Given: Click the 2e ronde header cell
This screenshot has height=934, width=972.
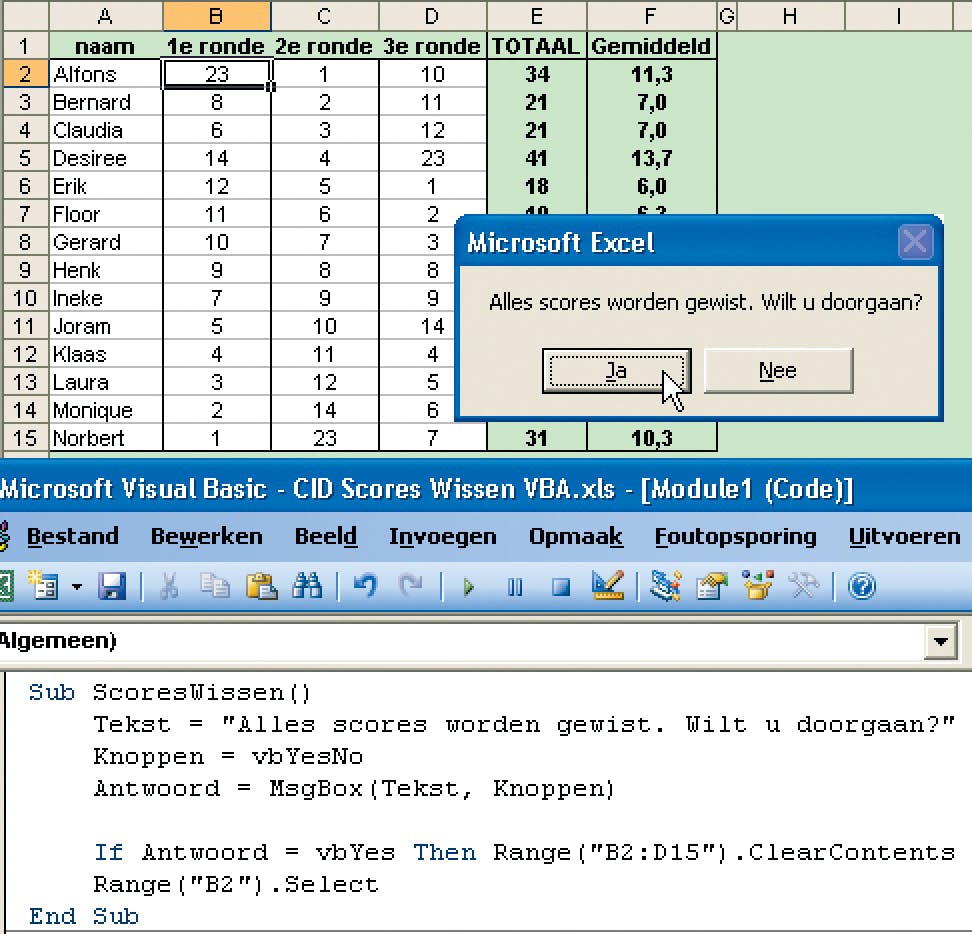Looking at the screenshot, I should click(x=324, y=46).
